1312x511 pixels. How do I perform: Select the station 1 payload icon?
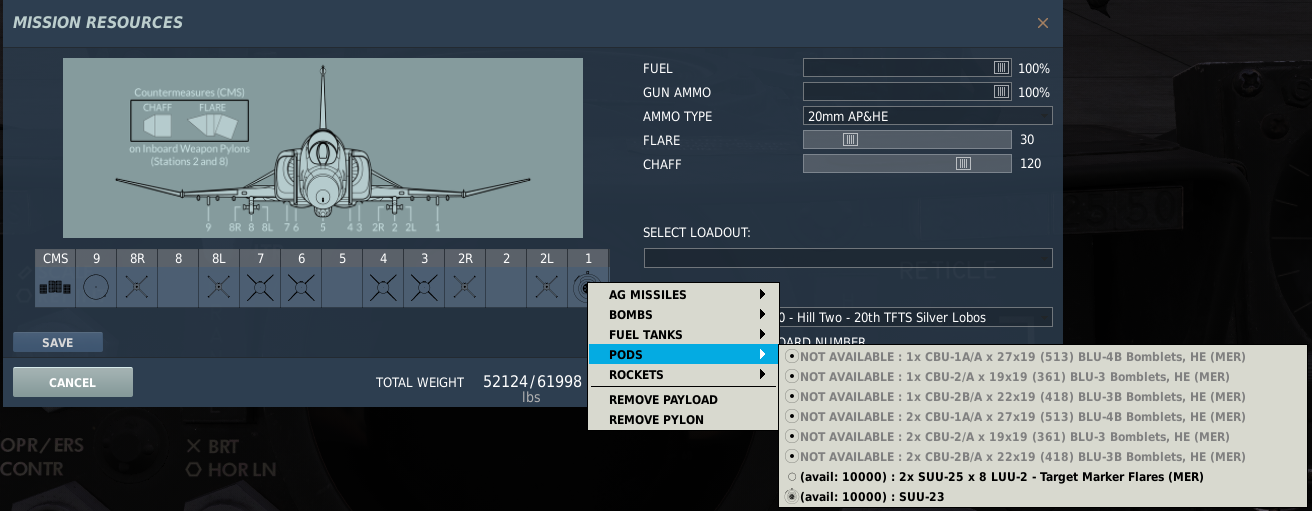(588, 288)
